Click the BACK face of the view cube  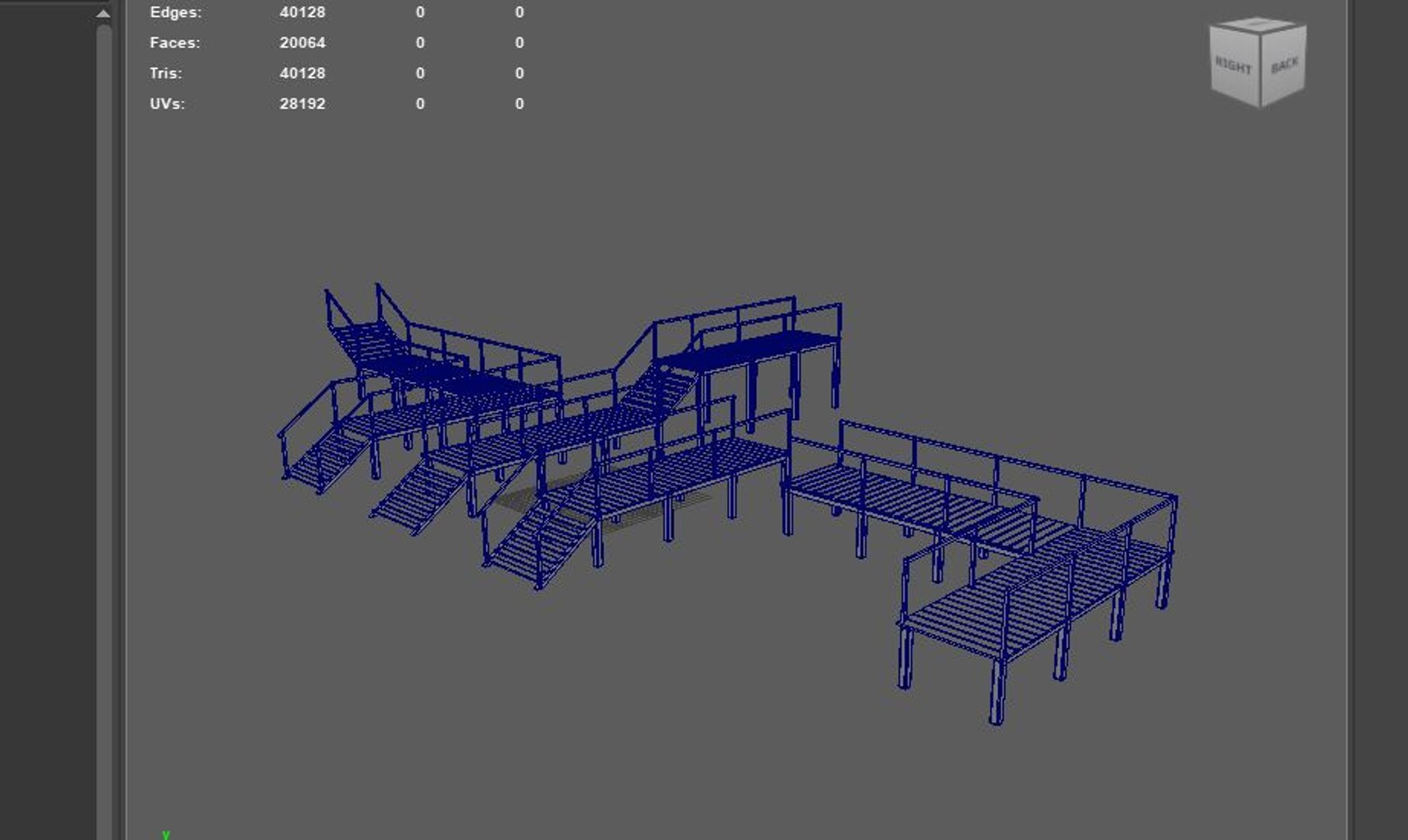point(1284,65)
